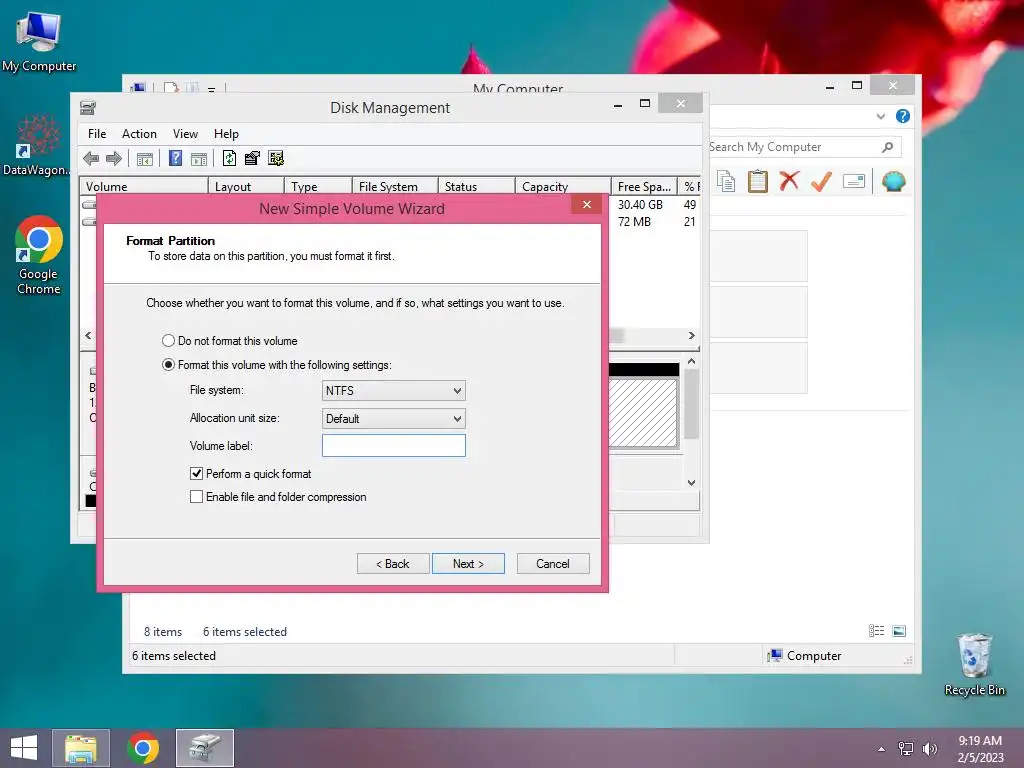Click the File System column header
Screen dimensions: 1024x768
[395, 186]
